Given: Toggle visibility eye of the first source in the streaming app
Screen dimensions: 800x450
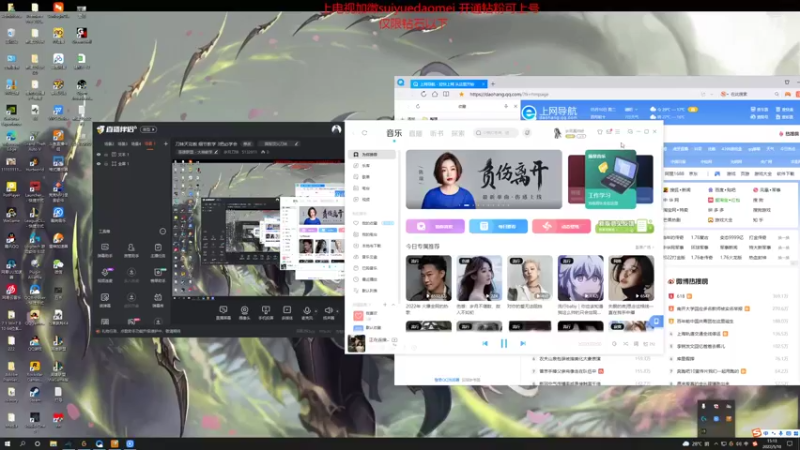Looking at the screenshot, I should pyautogui.click(x=98, y=155).
